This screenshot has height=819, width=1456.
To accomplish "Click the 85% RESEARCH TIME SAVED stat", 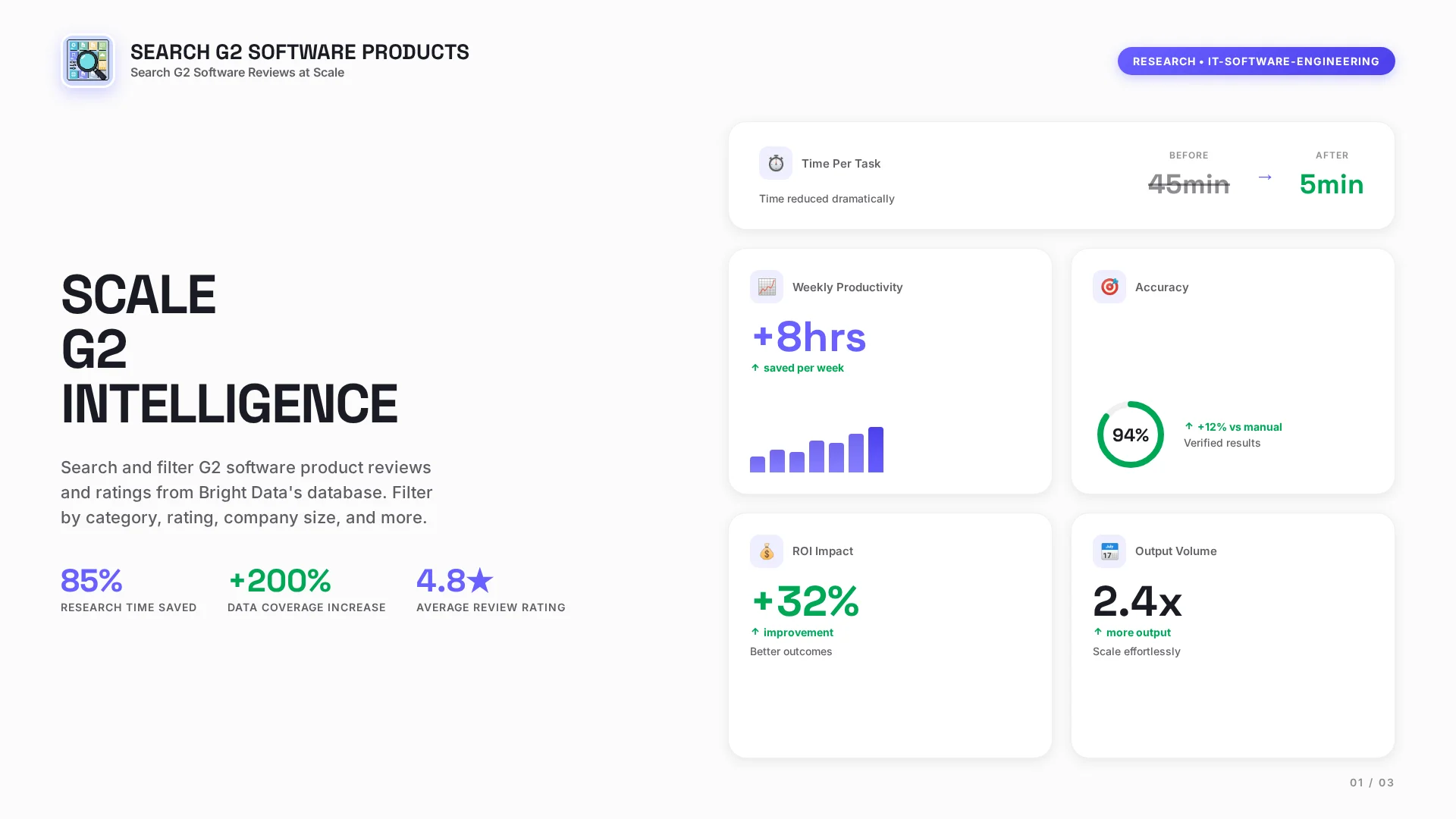I will (91, 581).
